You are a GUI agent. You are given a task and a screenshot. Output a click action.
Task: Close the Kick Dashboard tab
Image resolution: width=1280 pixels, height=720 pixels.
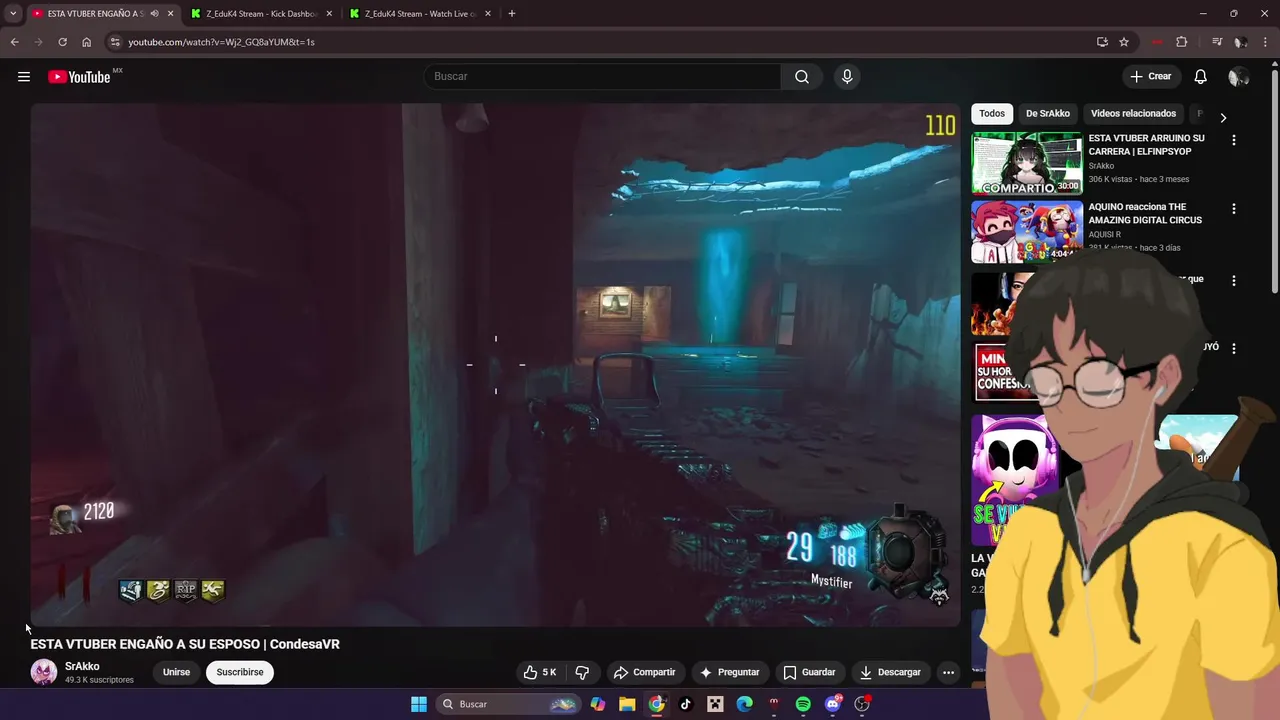click(x=329, y=14)
